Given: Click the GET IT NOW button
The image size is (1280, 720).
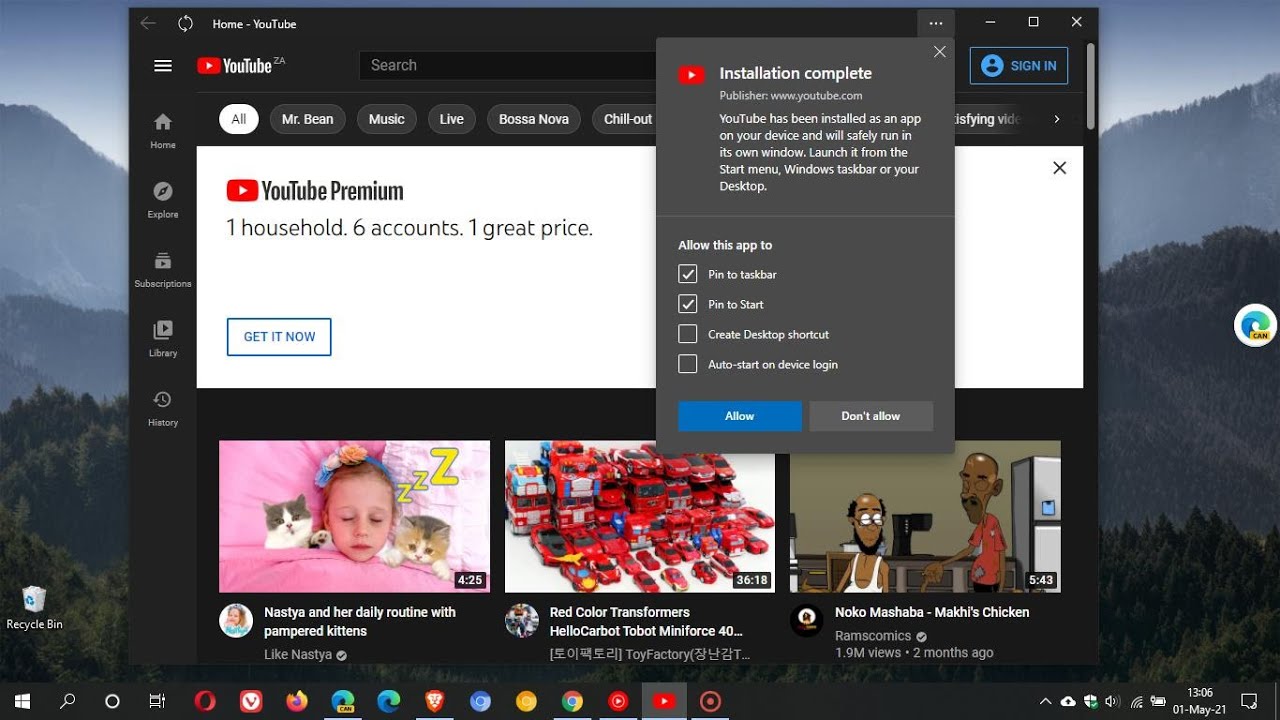Looking at the screenshot, I should [279, 337].
